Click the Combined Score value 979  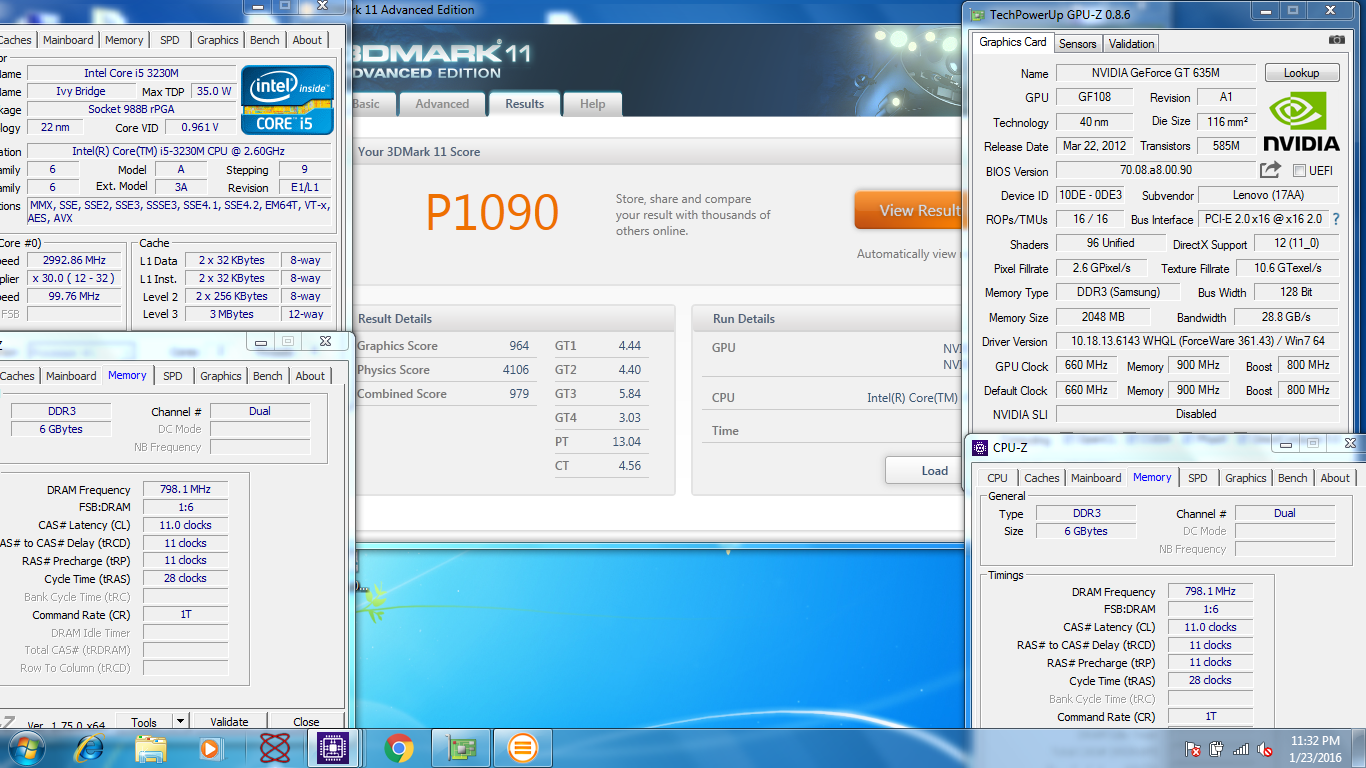[518, 394]
